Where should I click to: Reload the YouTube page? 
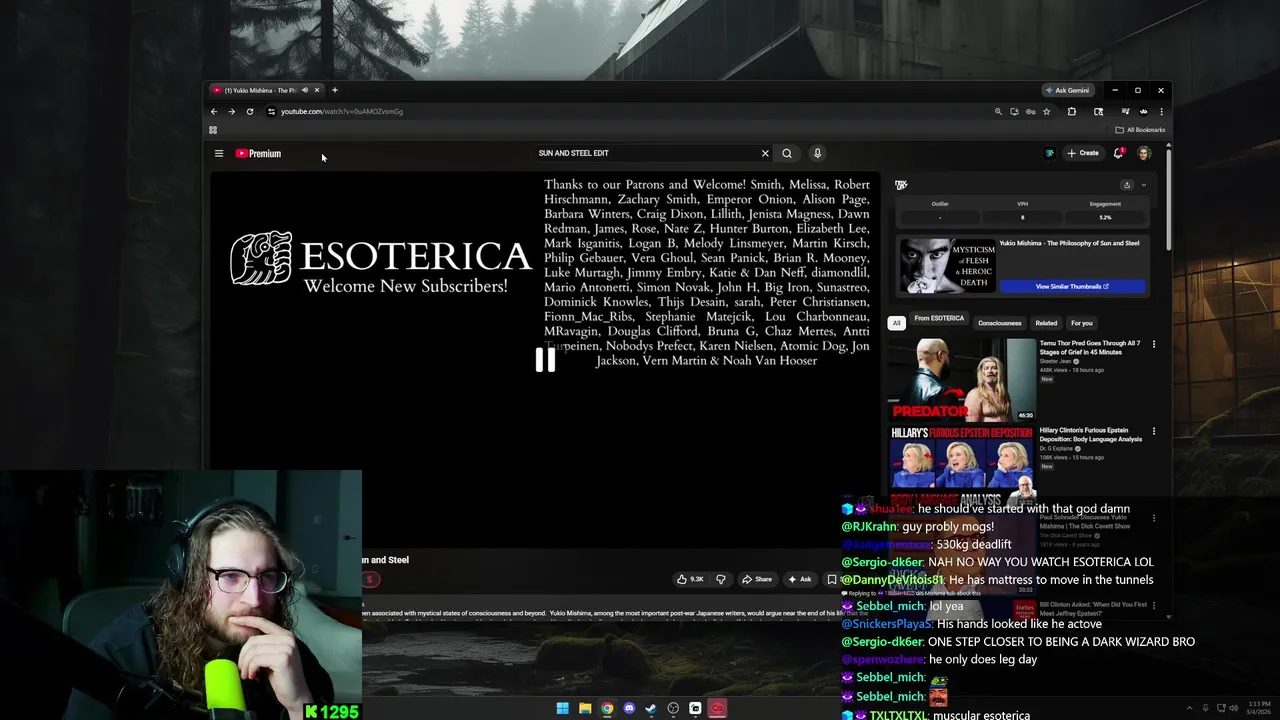point(250,111)
